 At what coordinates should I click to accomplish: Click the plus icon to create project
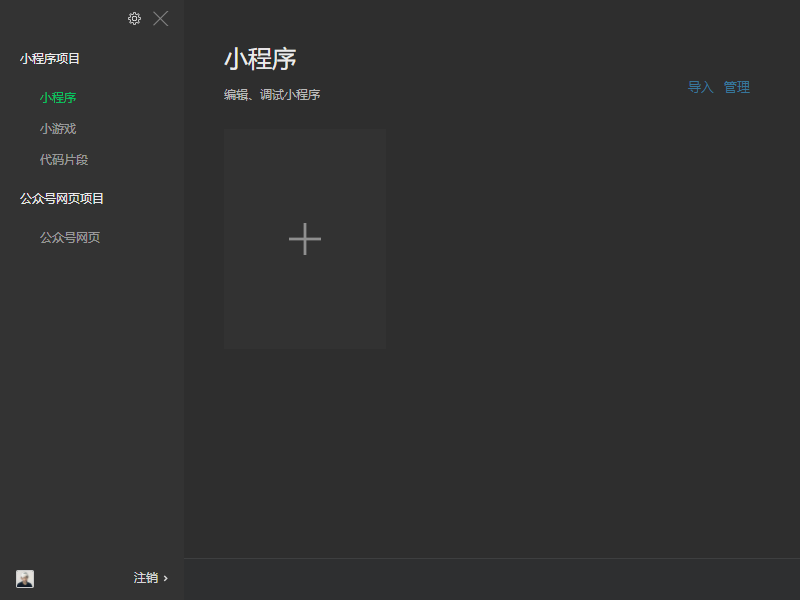tap(305, 239)
